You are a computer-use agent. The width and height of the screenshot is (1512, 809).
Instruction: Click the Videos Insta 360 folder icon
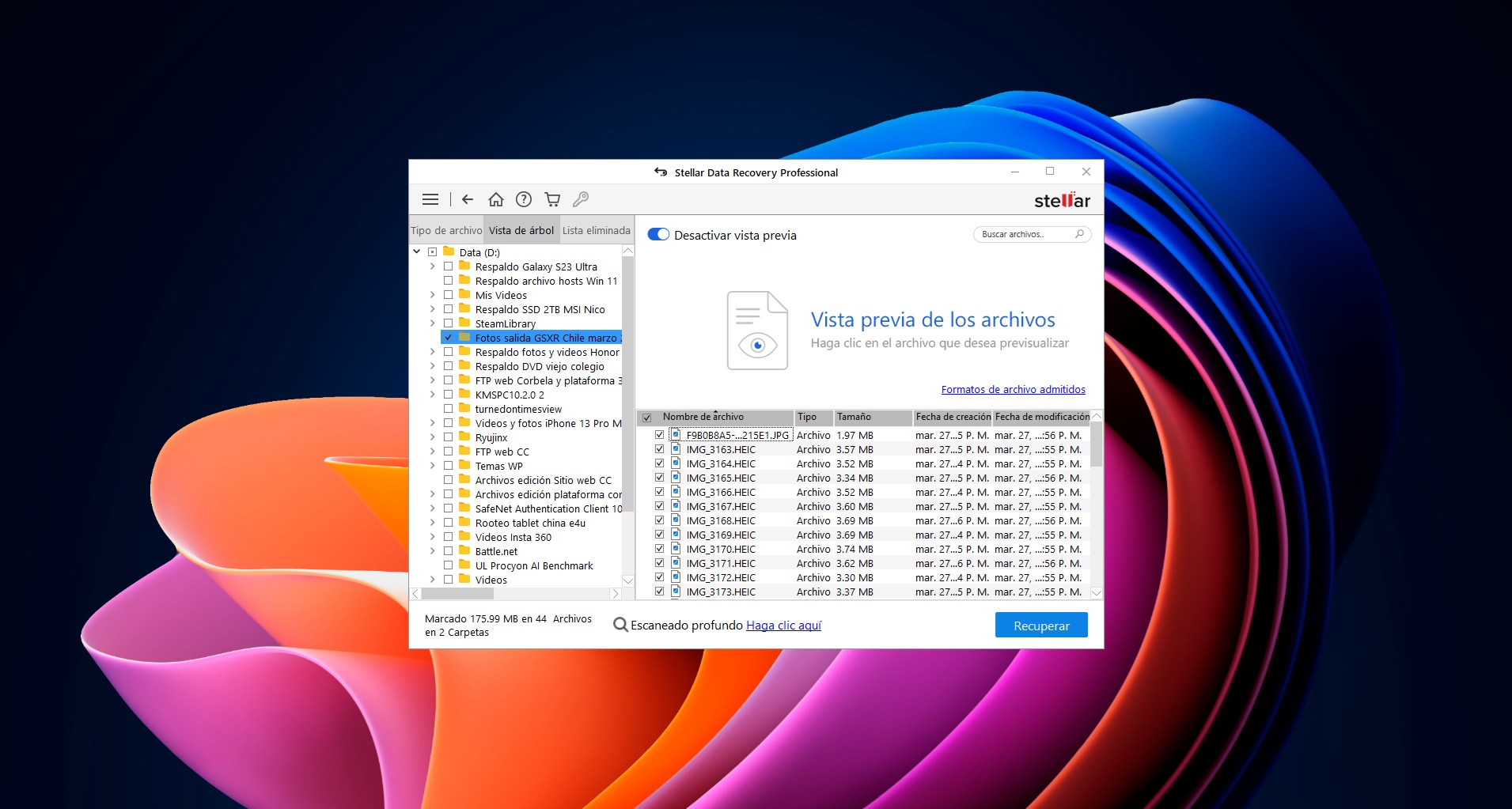pos(464,536)
